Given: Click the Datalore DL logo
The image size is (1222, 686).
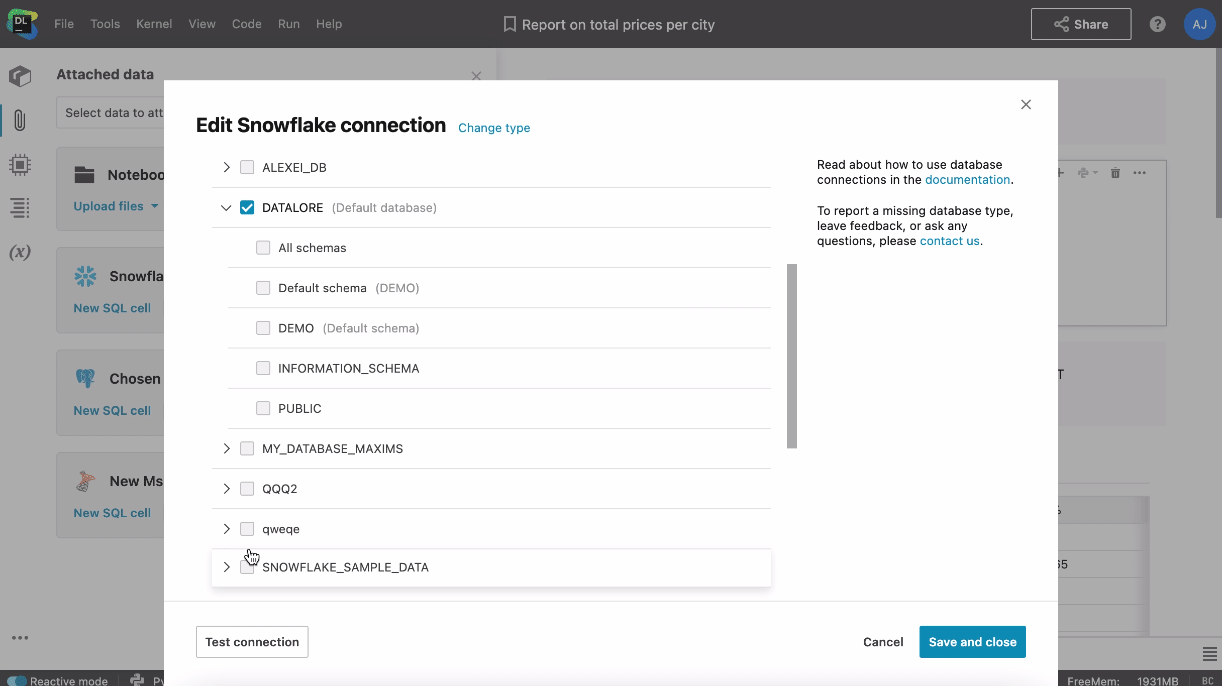Looking at the screenshot, I should point(22,24).
